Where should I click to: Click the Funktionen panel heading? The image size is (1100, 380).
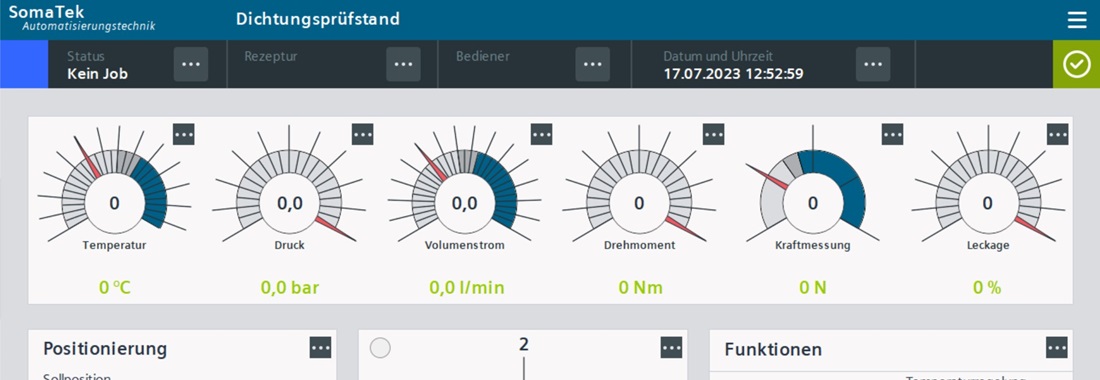click(x=773, y=349)
